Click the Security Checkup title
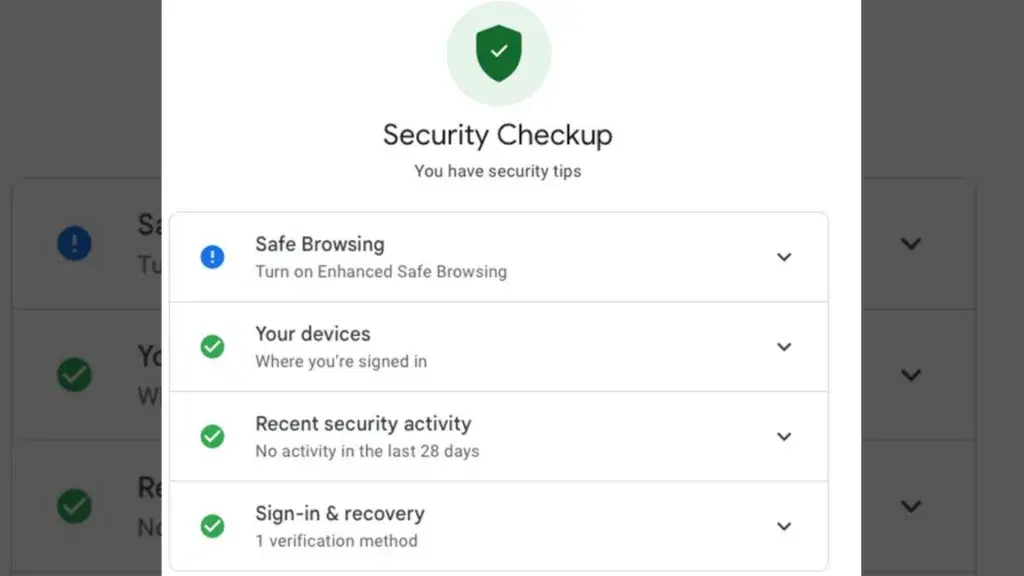The width and height of the screenshot is (1024, 576). pyautogui.click(x=497, y=135)
